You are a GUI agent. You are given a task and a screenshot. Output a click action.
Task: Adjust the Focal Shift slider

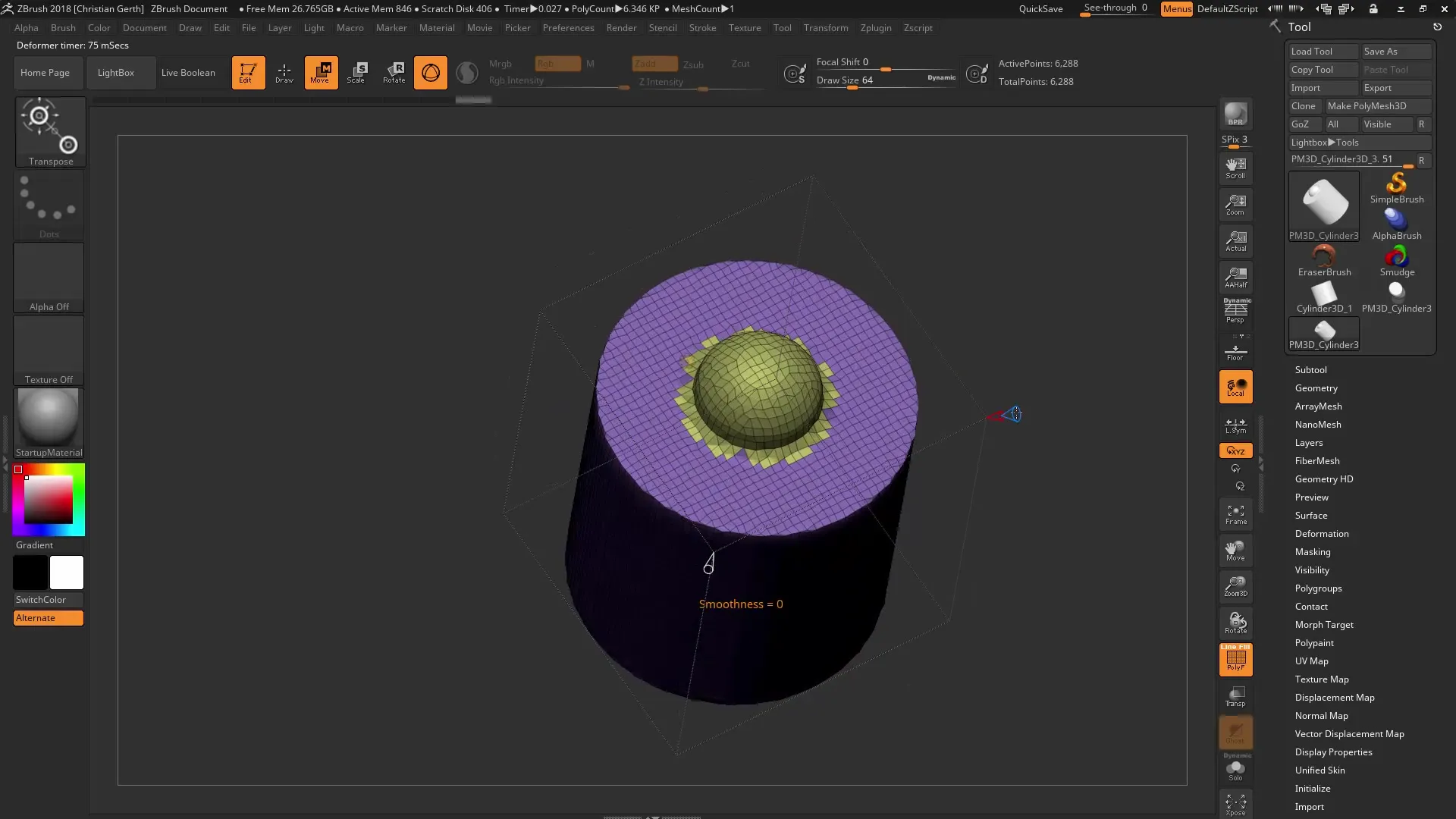(886, 63)
